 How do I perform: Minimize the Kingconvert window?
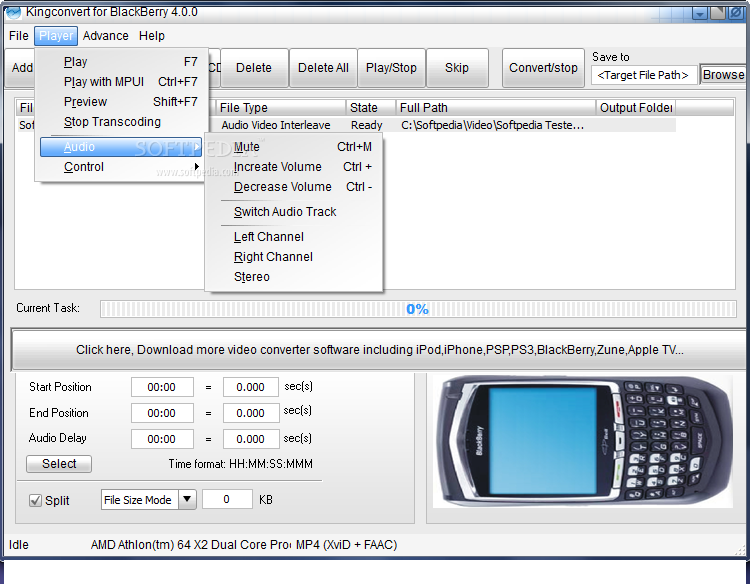coord(700,13)
